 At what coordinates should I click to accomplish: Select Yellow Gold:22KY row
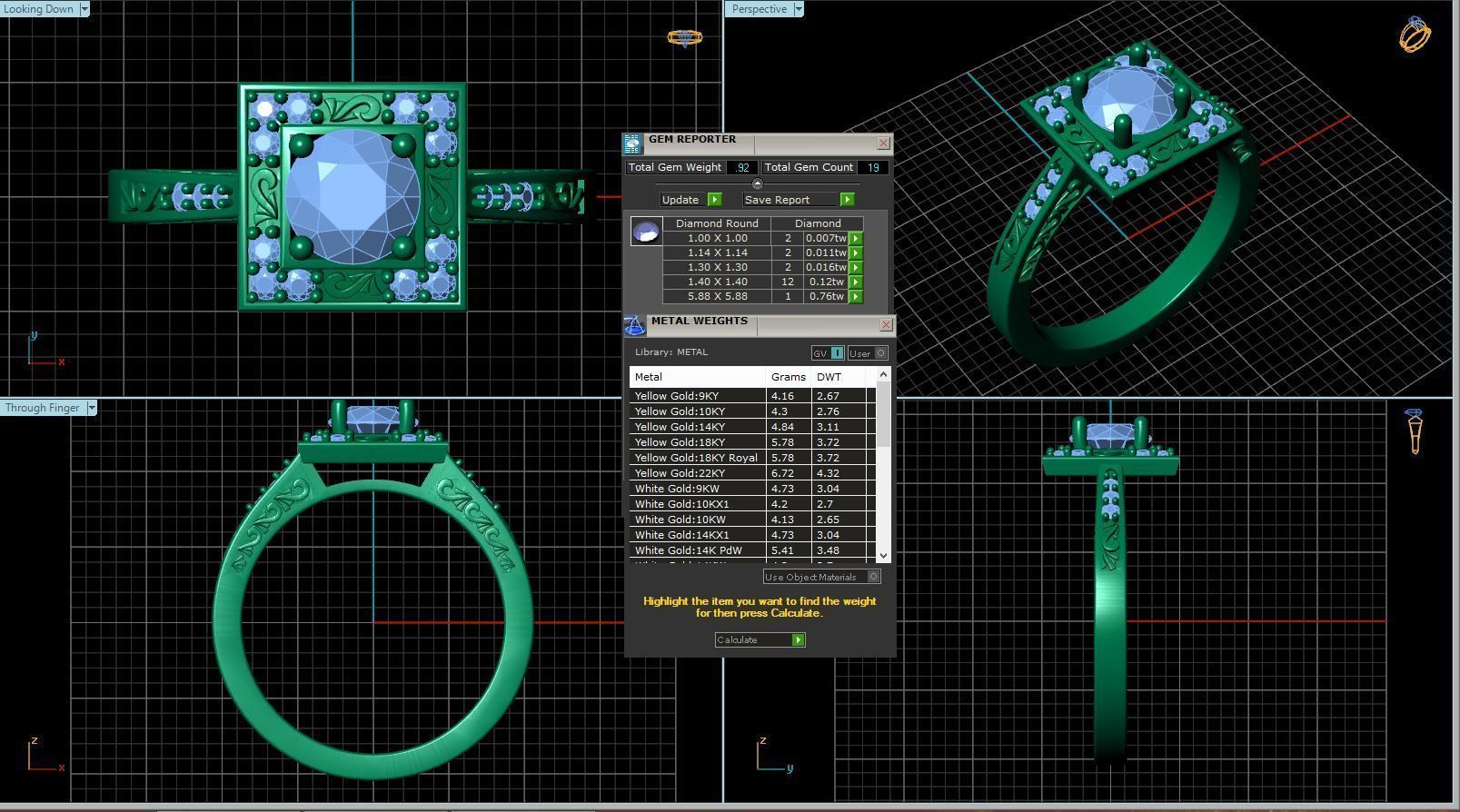[751, 473]
